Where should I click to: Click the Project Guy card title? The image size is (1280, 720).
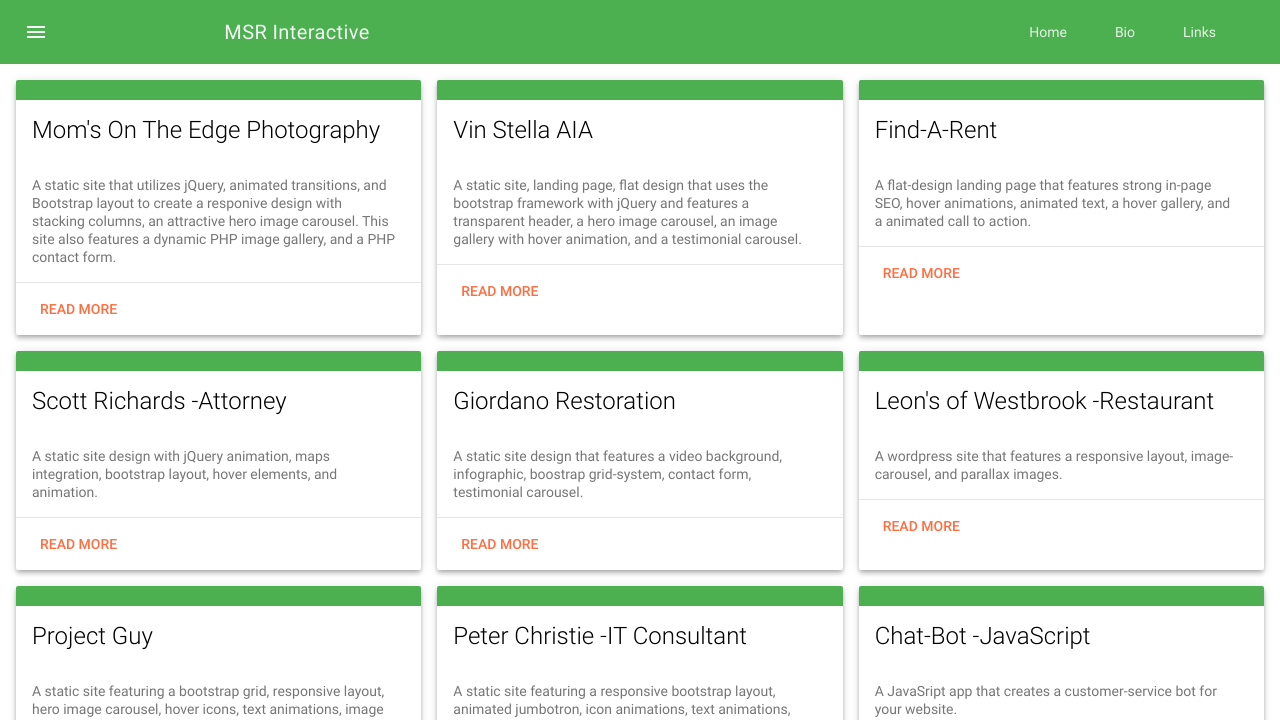[92, 635]
